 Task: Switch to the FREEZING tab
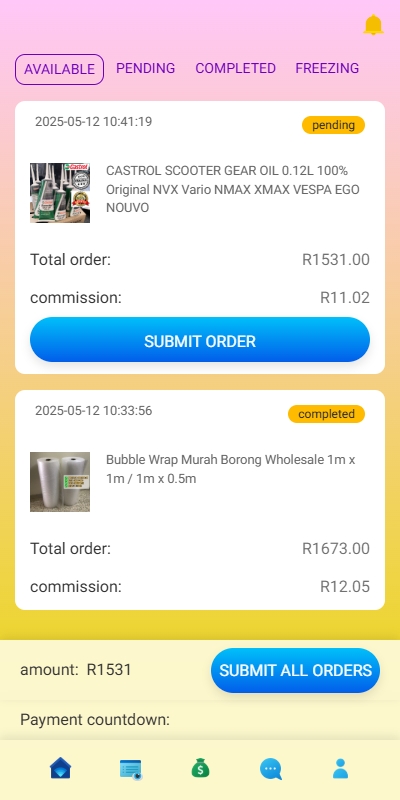click(x=327, y=68)
